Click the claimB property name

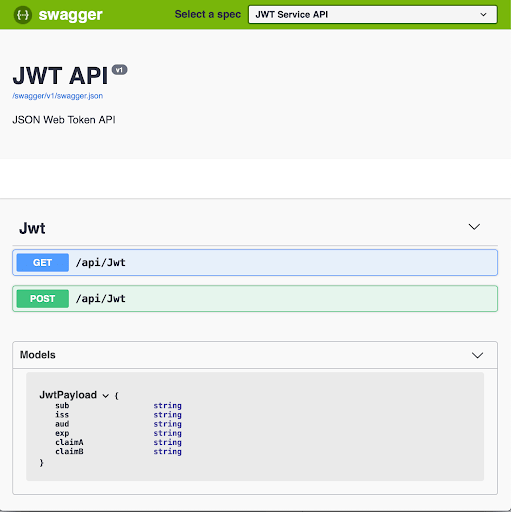69,452
